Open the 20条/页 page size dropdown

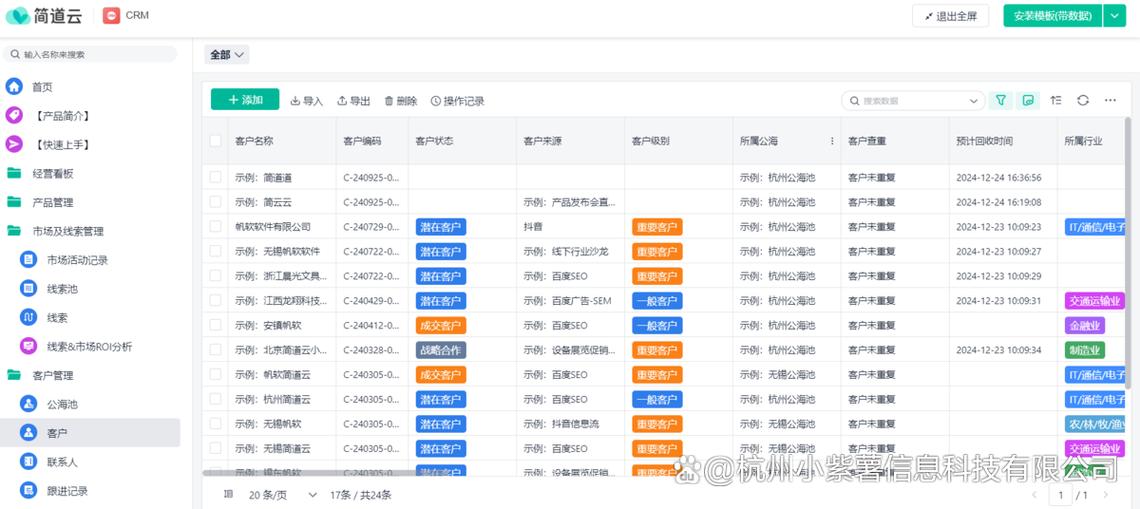click(x=283, y=494)
